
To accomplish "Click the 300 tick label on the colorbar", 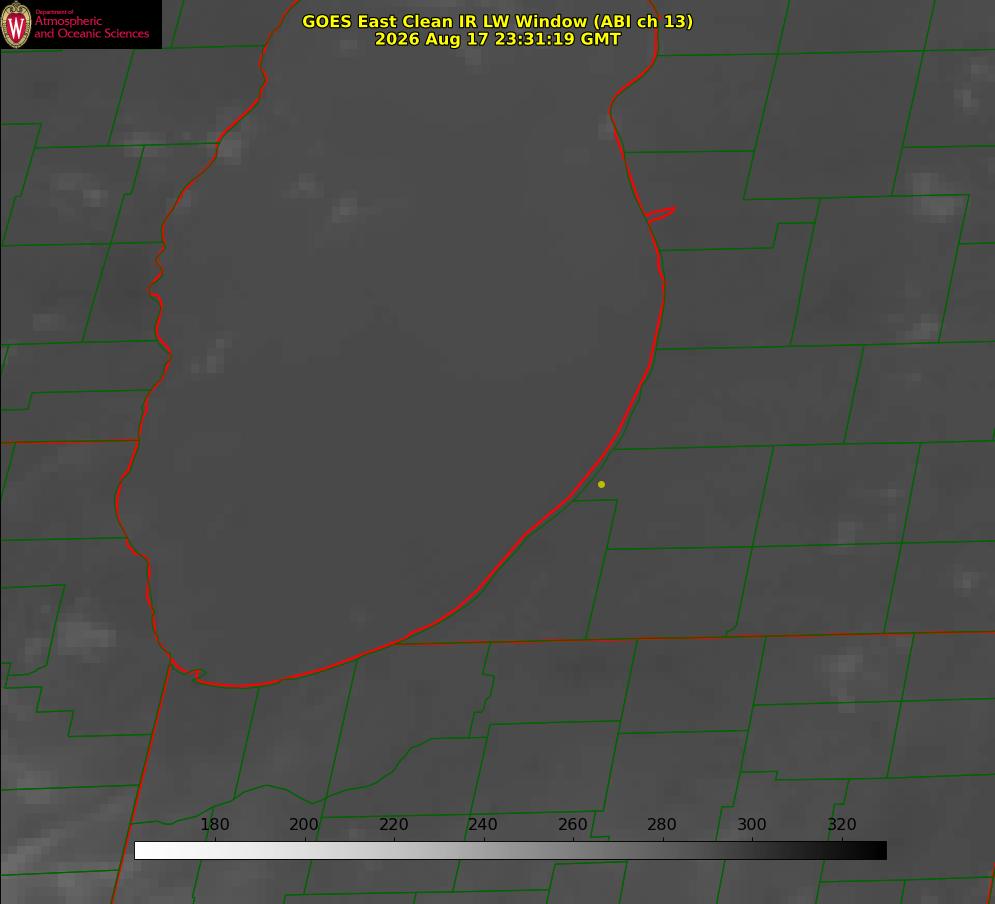I will coord(752,824).
